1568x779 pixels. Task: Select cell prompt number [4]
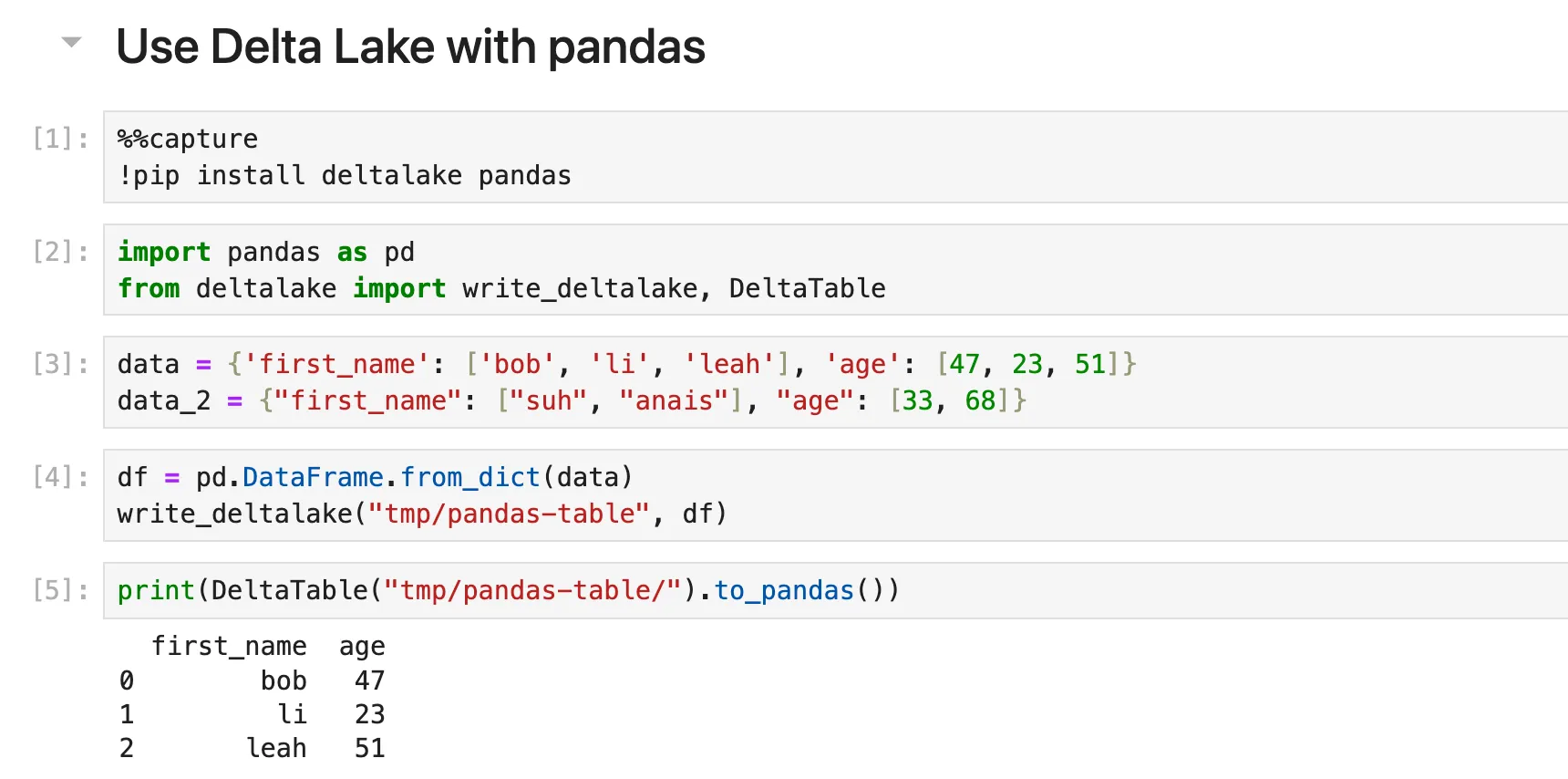coord(60,477)
